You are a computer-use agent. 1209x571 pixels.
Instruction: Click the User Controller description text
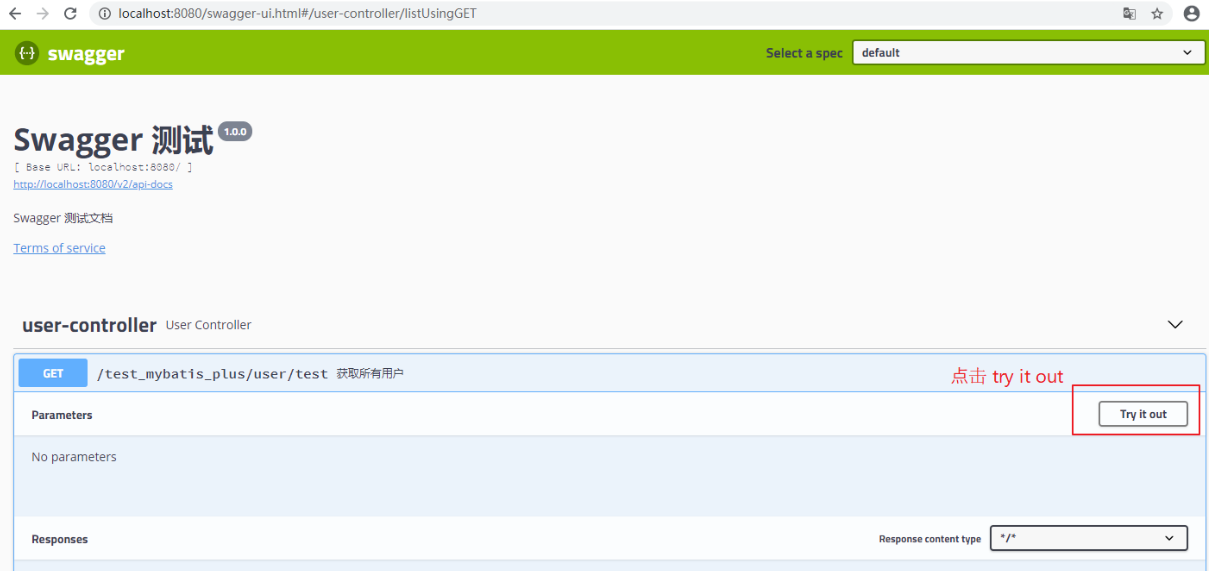[209, 325]
